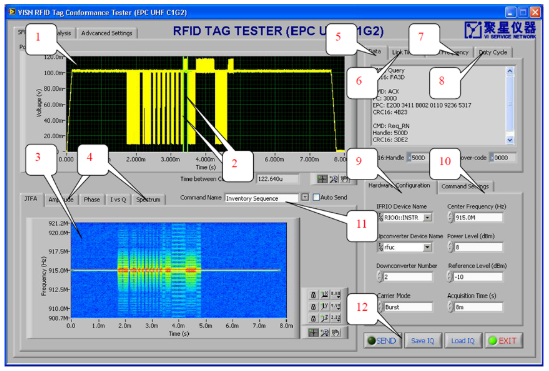The width and height of the screenshot is (549, 371).
Task: Select the pan hand tool below spectrogram
Action: [335, 332]
